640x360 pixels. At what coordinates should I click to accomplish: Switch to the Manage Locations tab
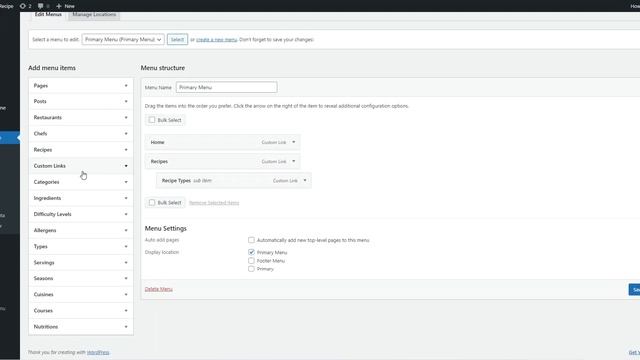[94, 14]
